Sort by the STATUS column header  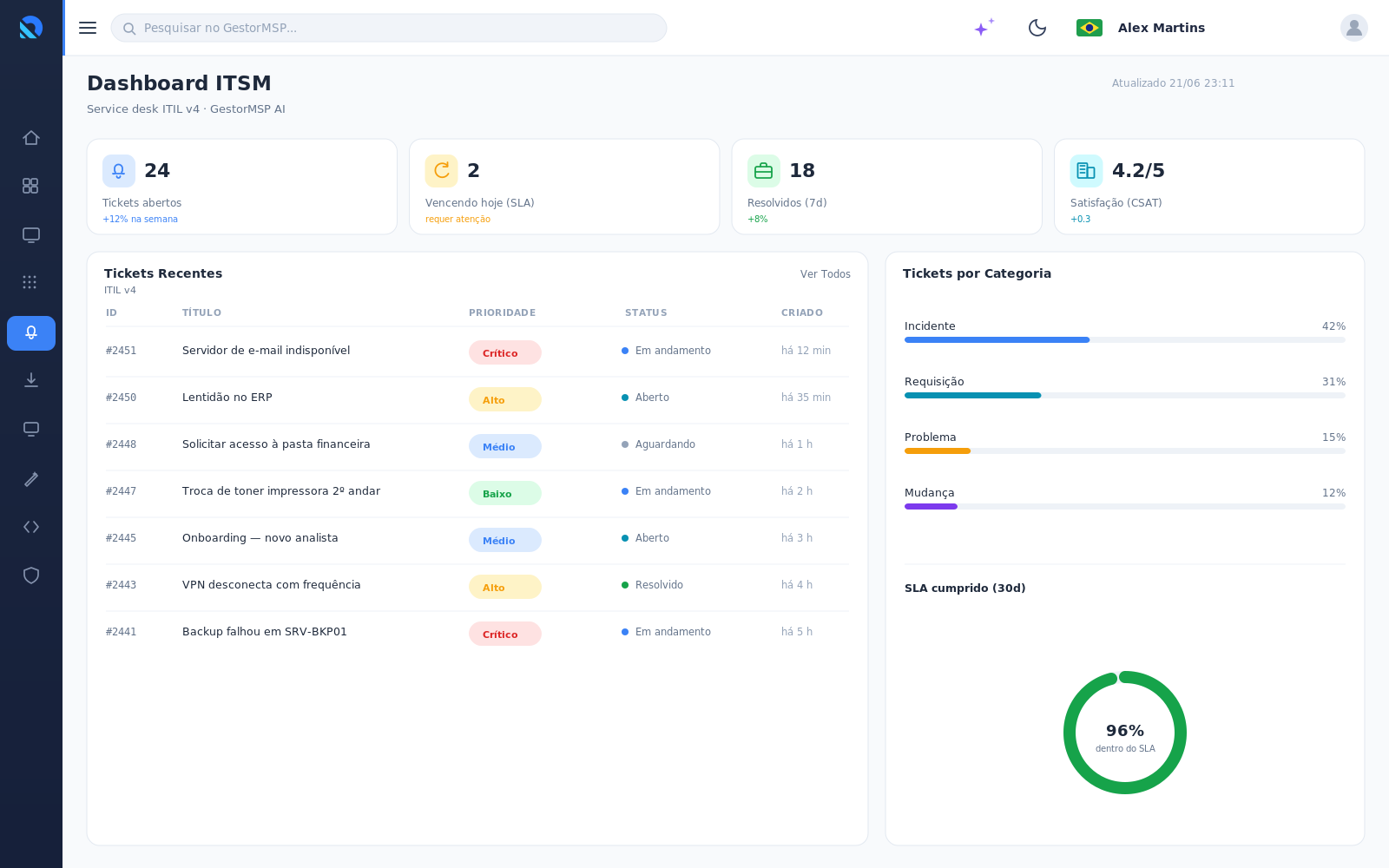tap(646, 312)
